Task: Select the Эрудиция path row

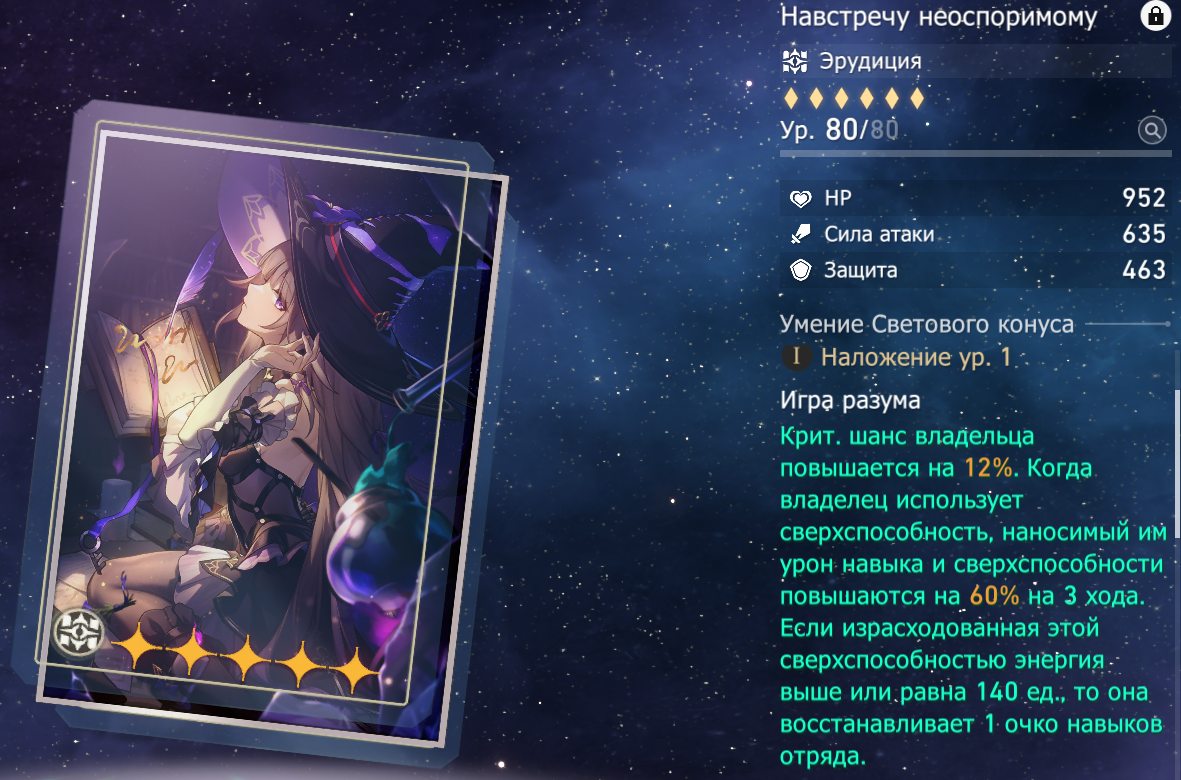Action: coord(975,61)
